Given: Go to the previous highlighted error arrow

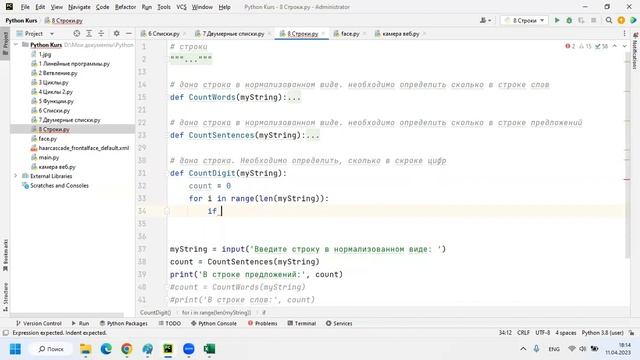Looking at the screenshot, I should point(615,47).
